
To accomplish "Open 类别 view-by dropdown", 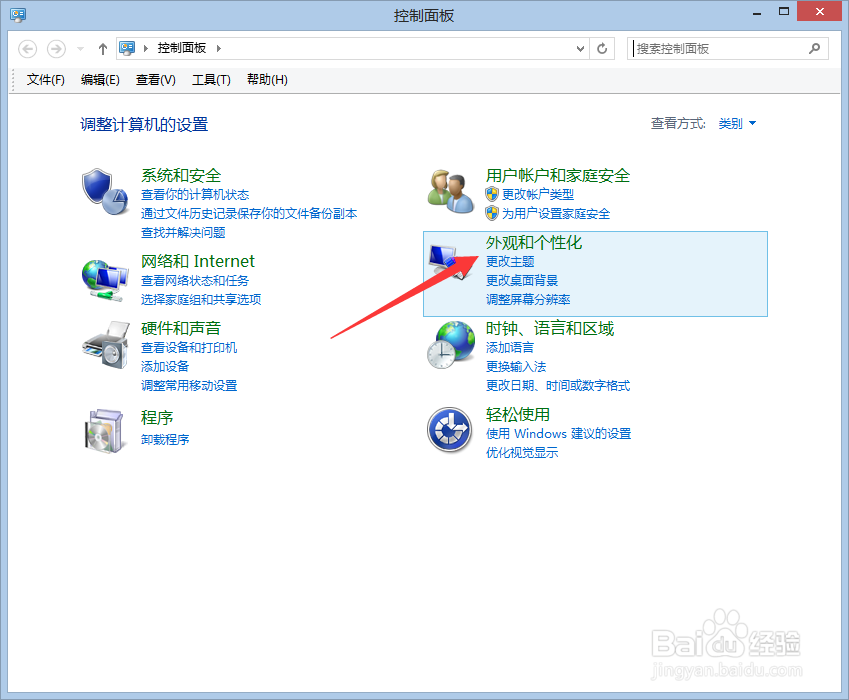I will click(737, 123).
